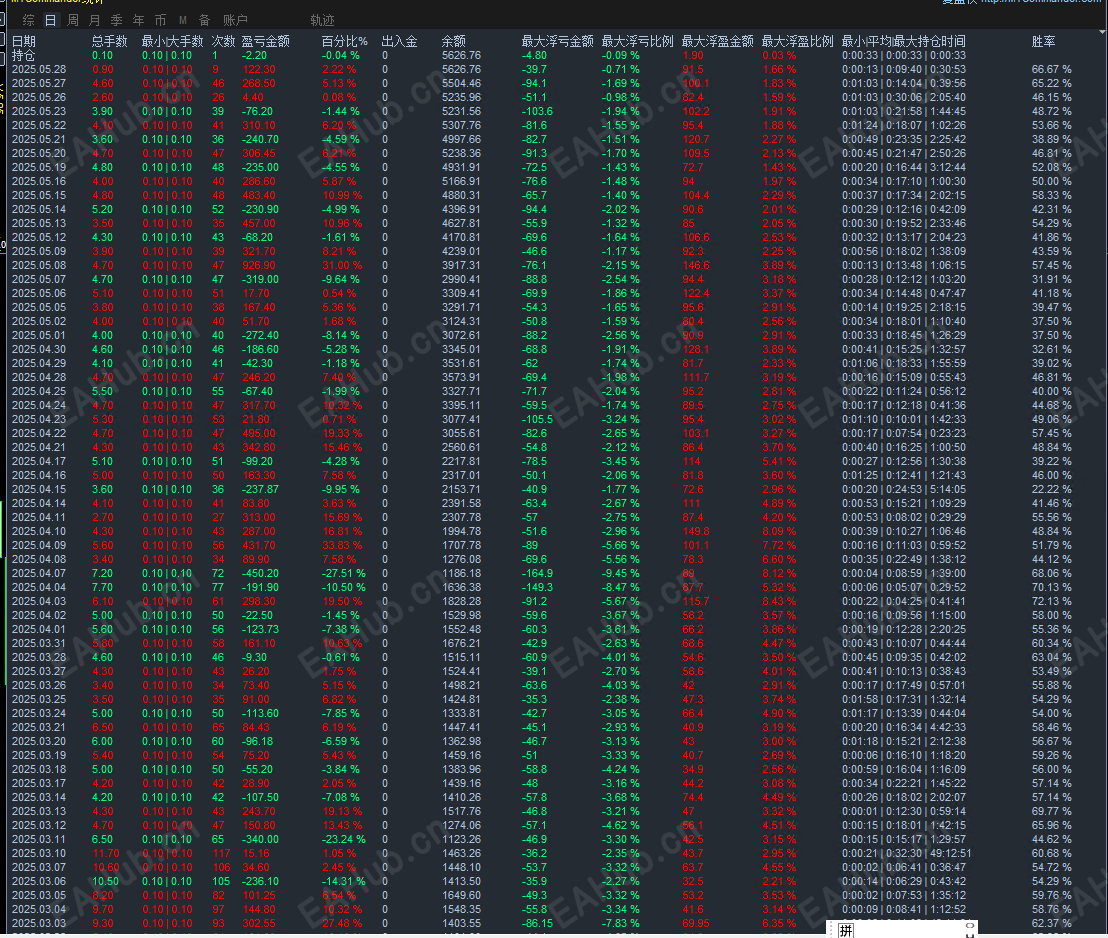The height and width of the screenshot is (938, 1108).
Task: Click the 926.90 profit amount cell
Action: click(259, 265)
